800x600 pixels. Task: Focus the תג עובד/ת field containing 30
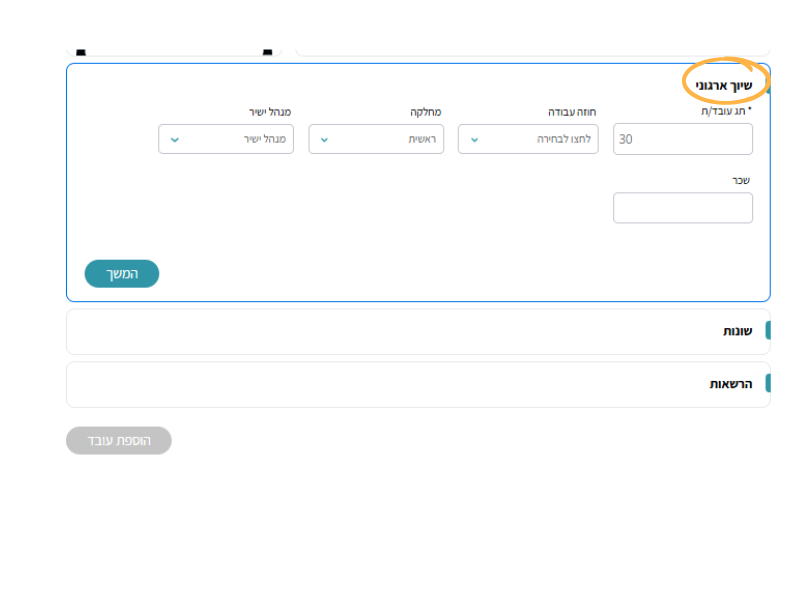683,139
